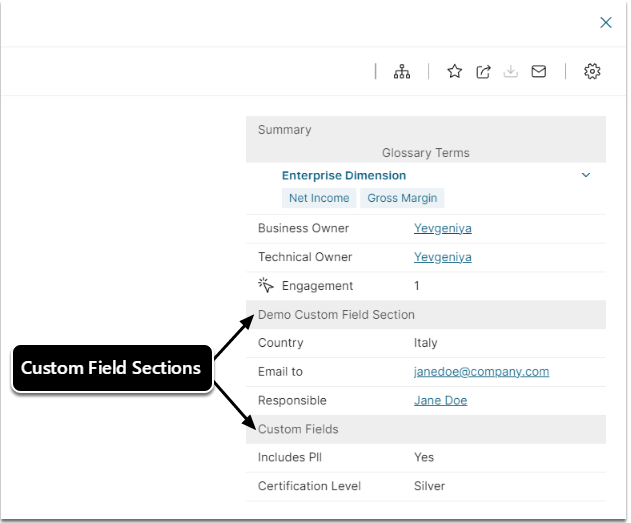
Task: Select the Net Income term tag
Action: pos(319,198)
